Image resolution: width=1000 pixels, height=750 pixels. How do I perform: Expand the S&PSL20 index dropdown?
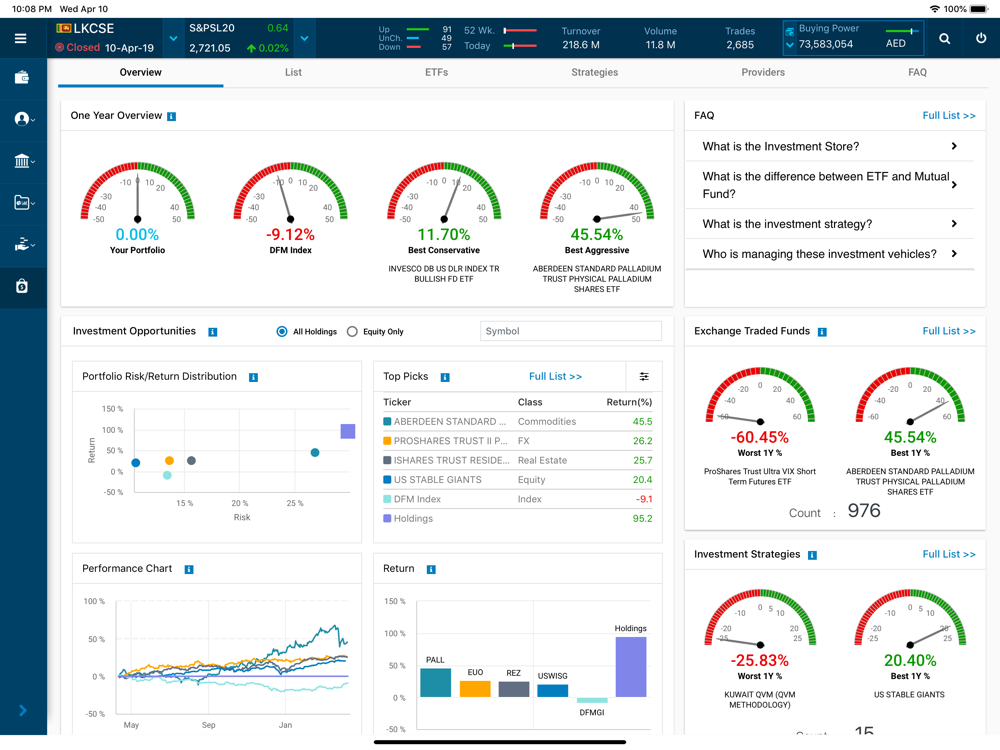click(x=305, y=38)
